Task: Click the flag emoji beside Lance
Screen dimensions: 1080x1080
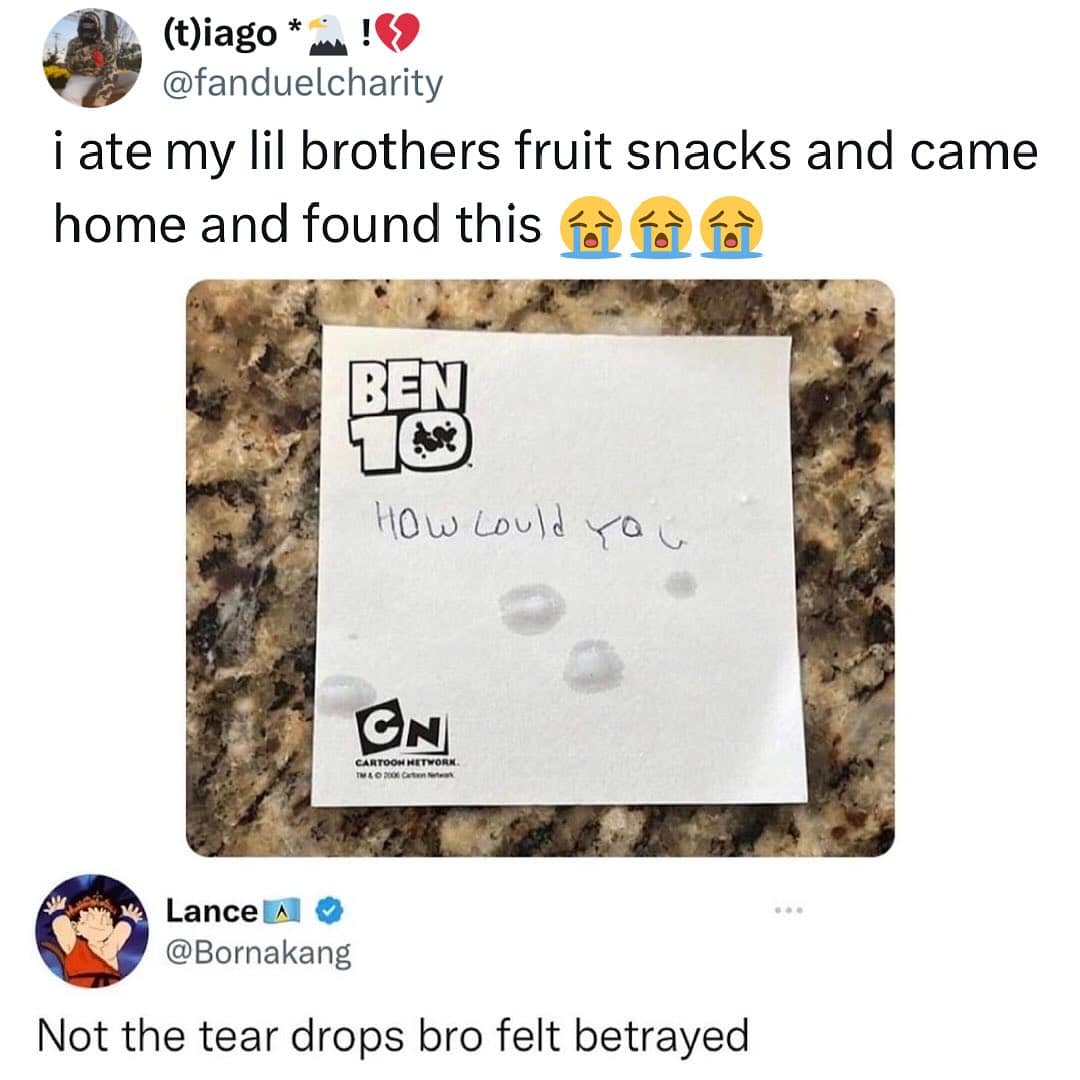Action: coord(281,911)
